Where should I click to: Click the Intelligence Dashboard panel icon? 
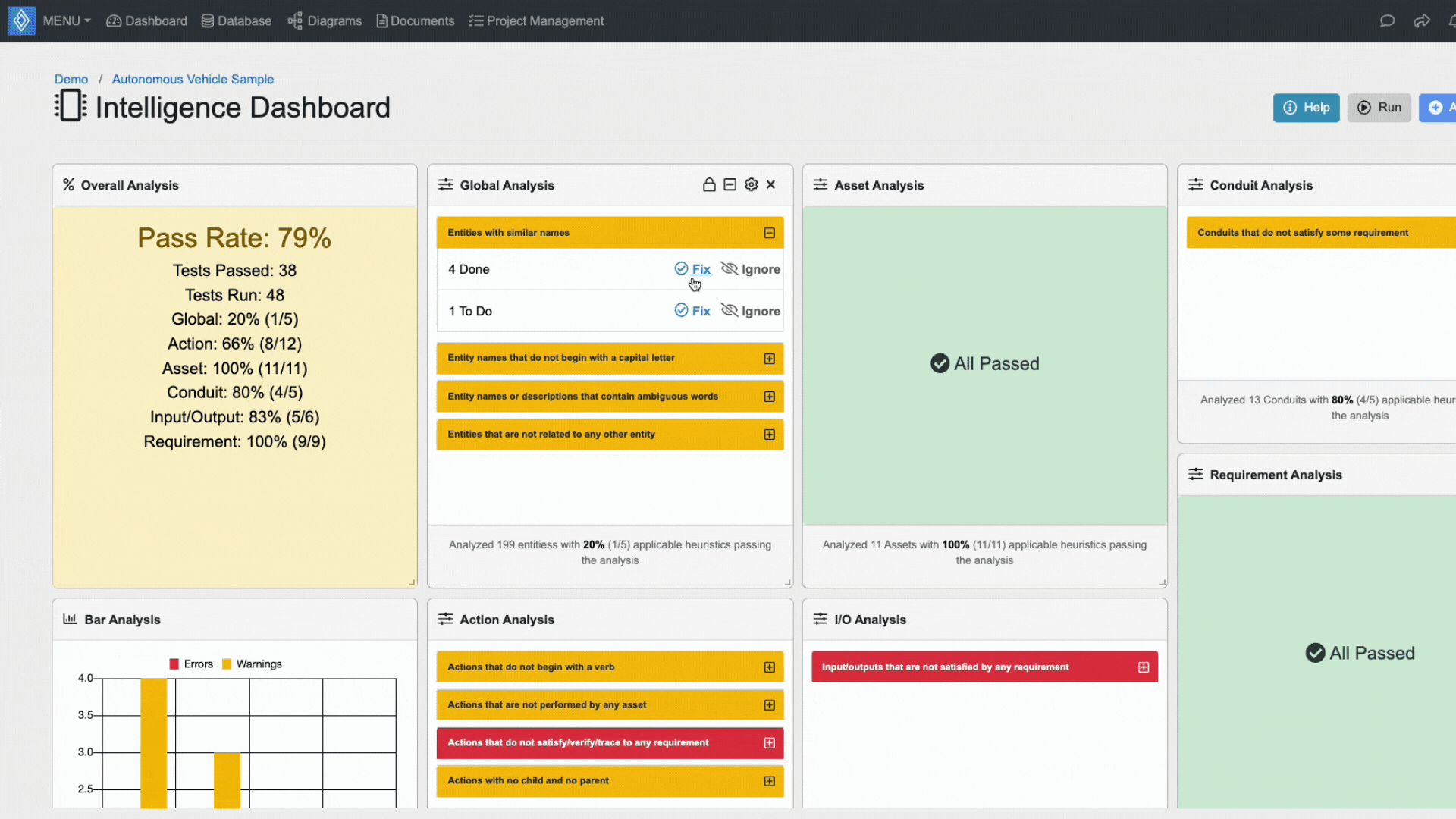point(70,107)
